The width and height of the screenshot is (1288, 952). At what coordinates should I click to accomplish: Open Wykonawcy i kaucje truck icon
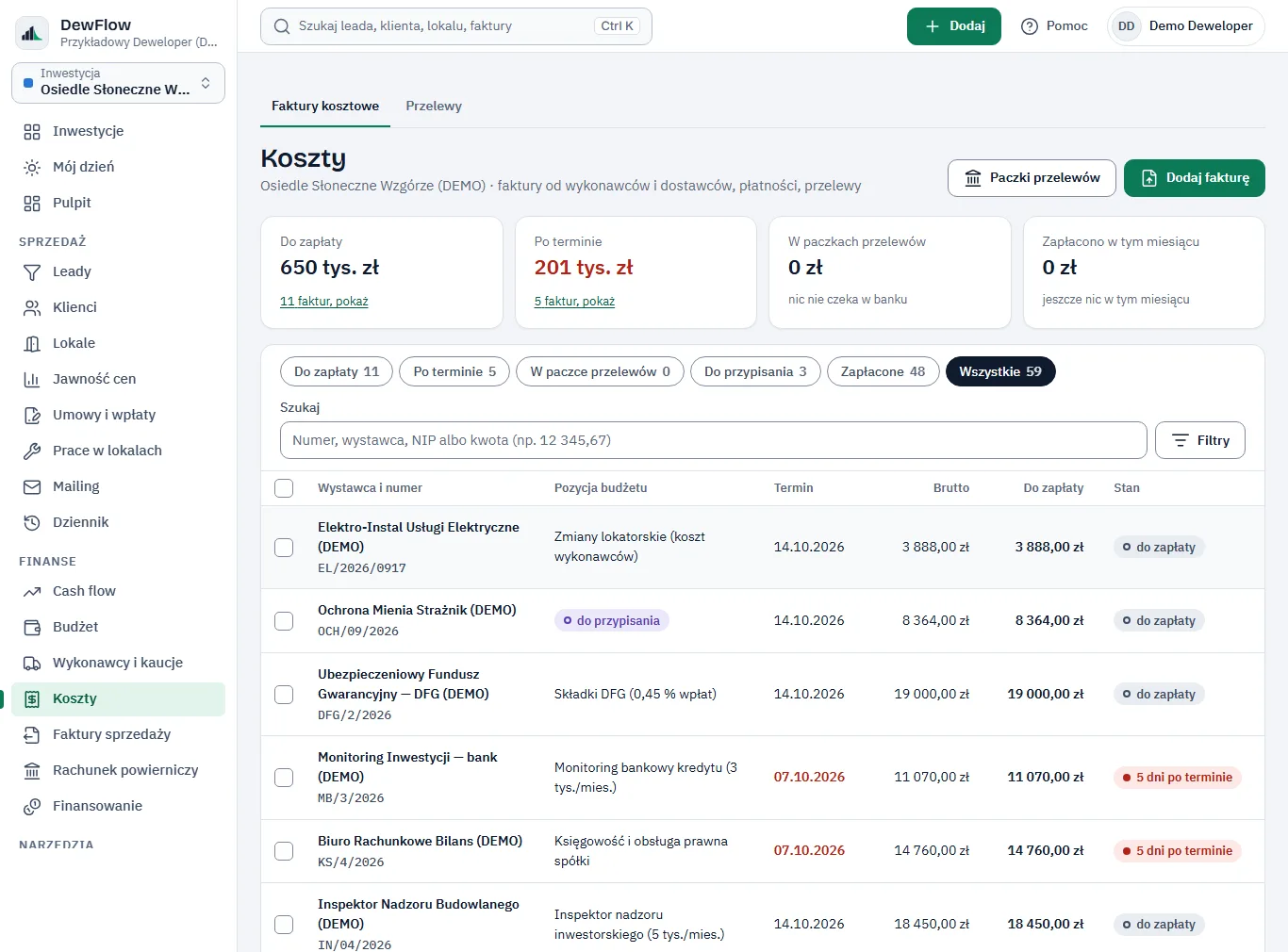(x=32, y=663)
